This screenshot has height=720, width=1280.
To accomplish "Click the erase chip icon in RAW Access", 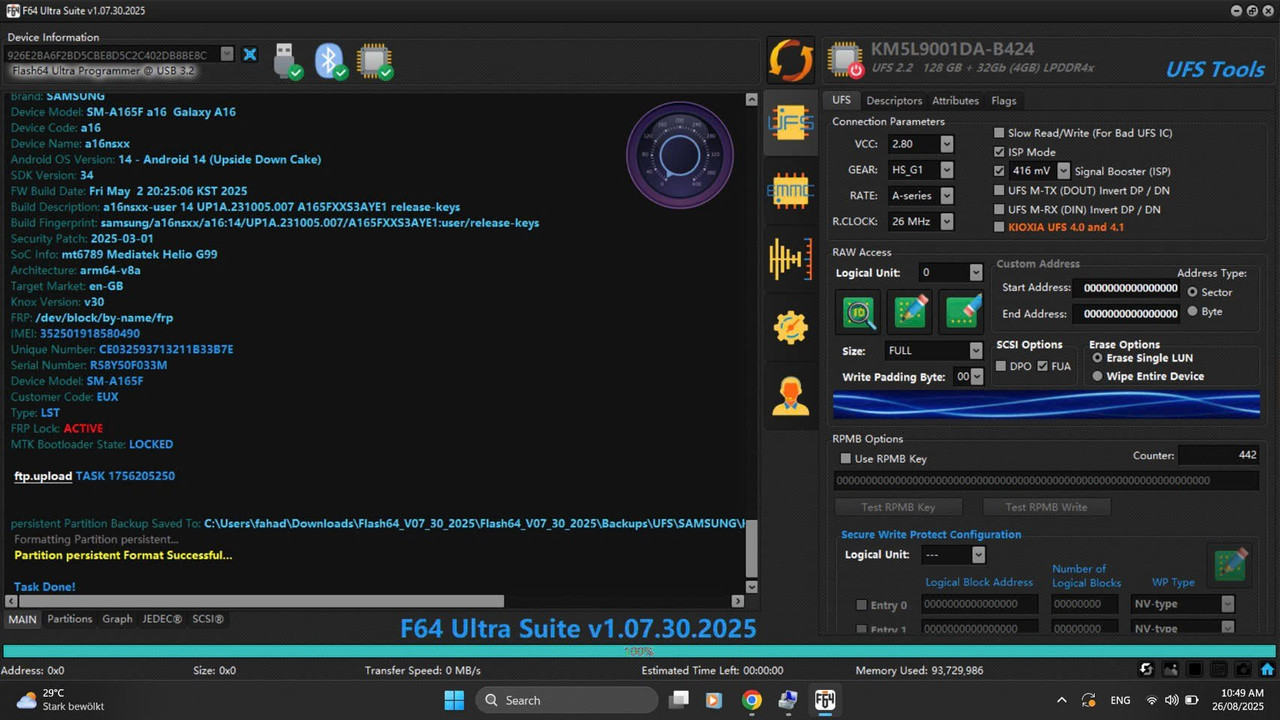I will click(x=962, y=313).
